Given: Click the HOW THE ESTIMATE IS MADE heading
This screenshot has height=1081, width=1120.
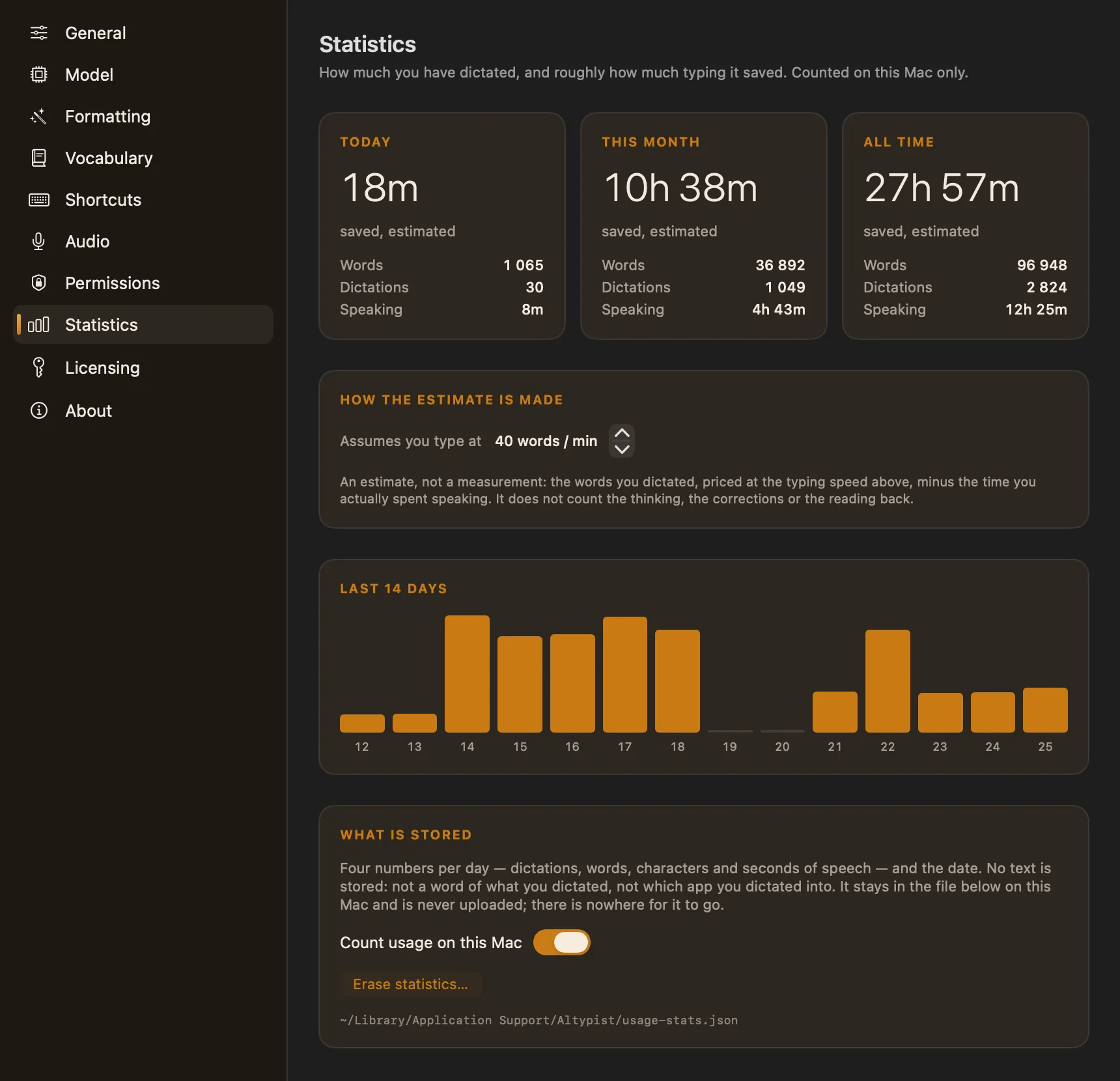Looking at the screenshot, I should [451, 400].
